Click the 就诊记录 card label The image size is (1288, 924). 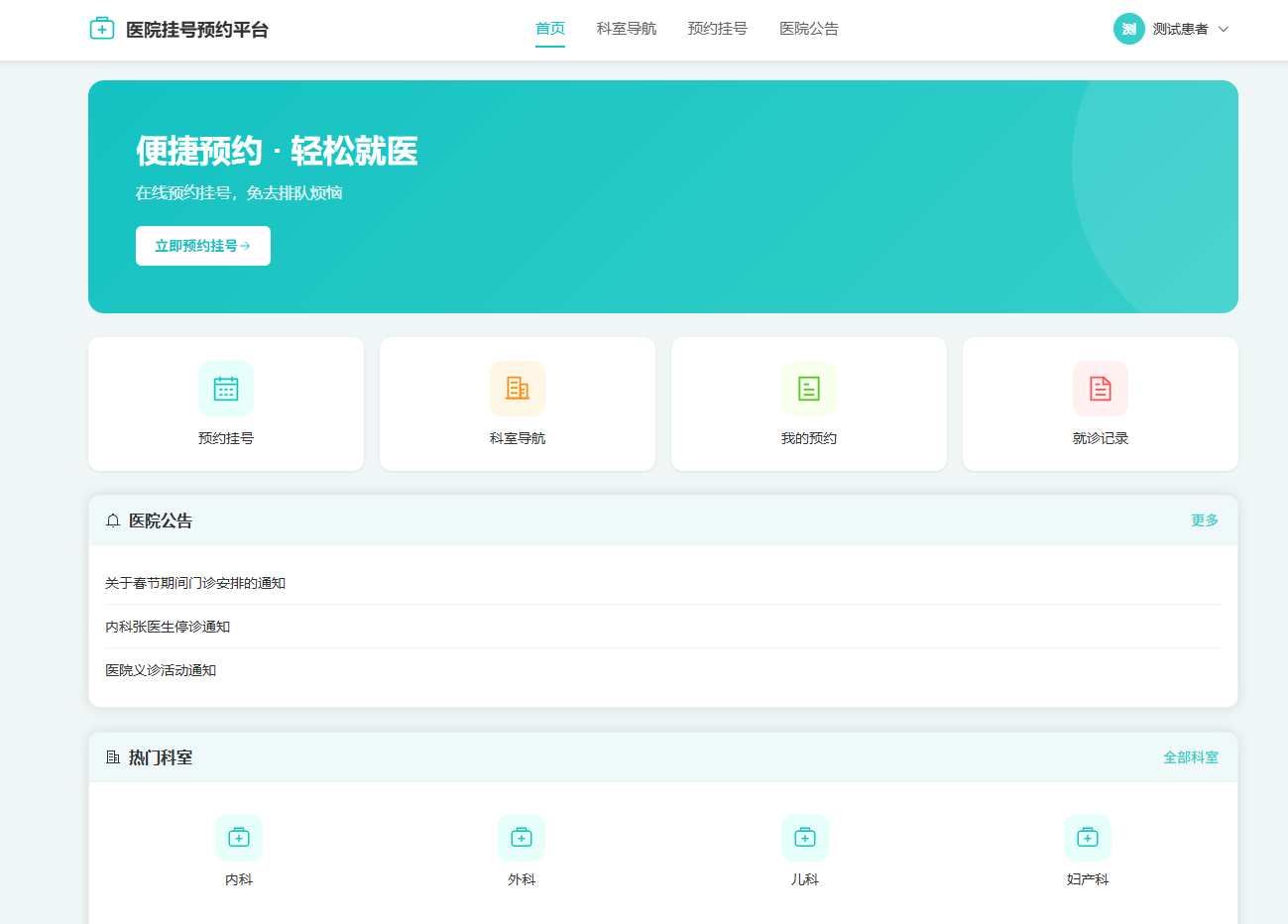[x=1101, y=438]
